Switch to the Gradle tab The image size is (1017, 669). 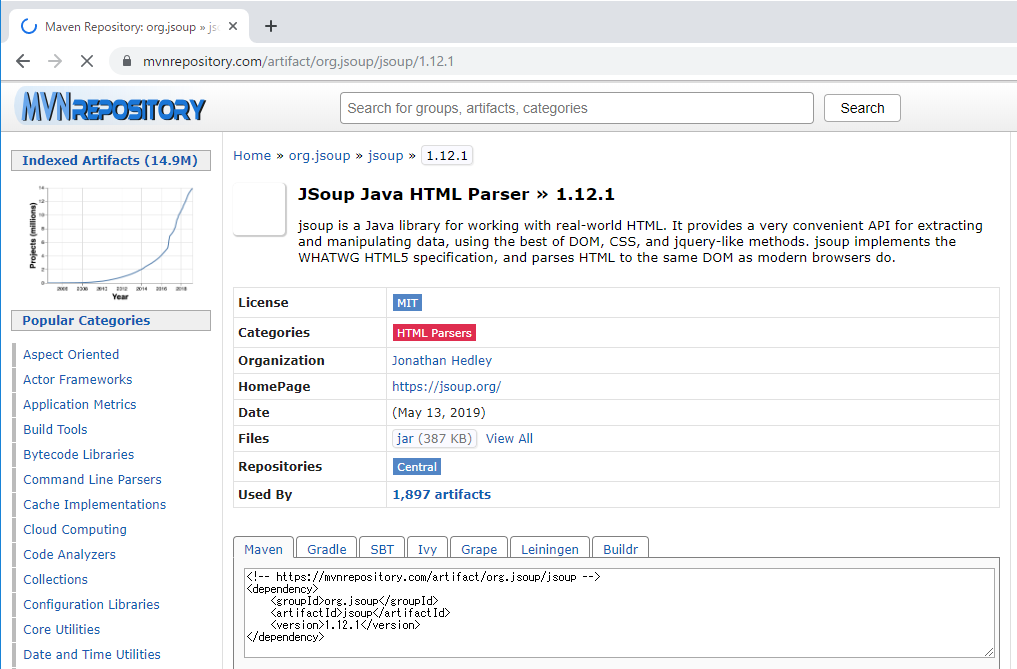(326, 549)
